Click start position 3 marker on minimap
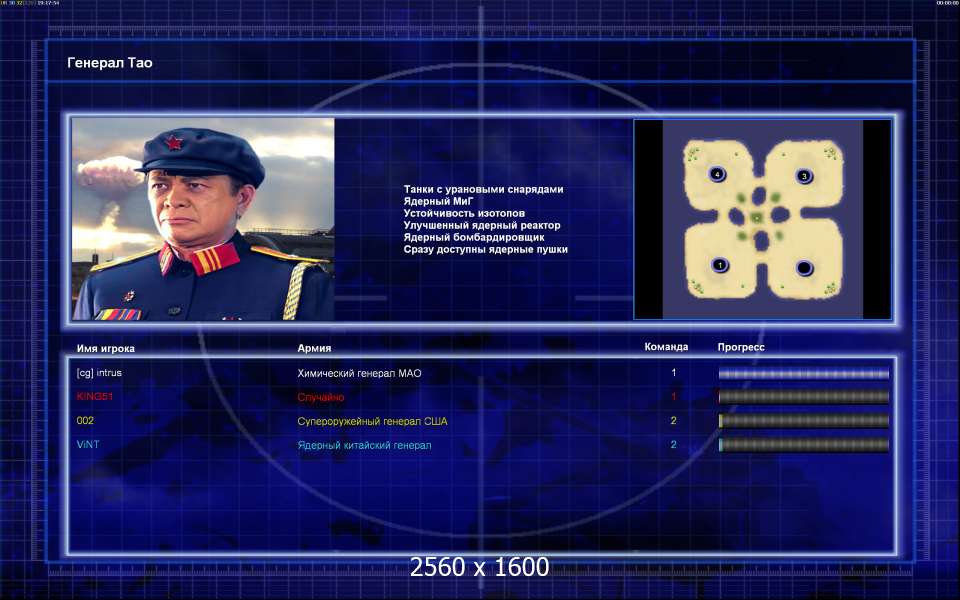Viewport: 960px width, 600px height. (x=804, y=176)
